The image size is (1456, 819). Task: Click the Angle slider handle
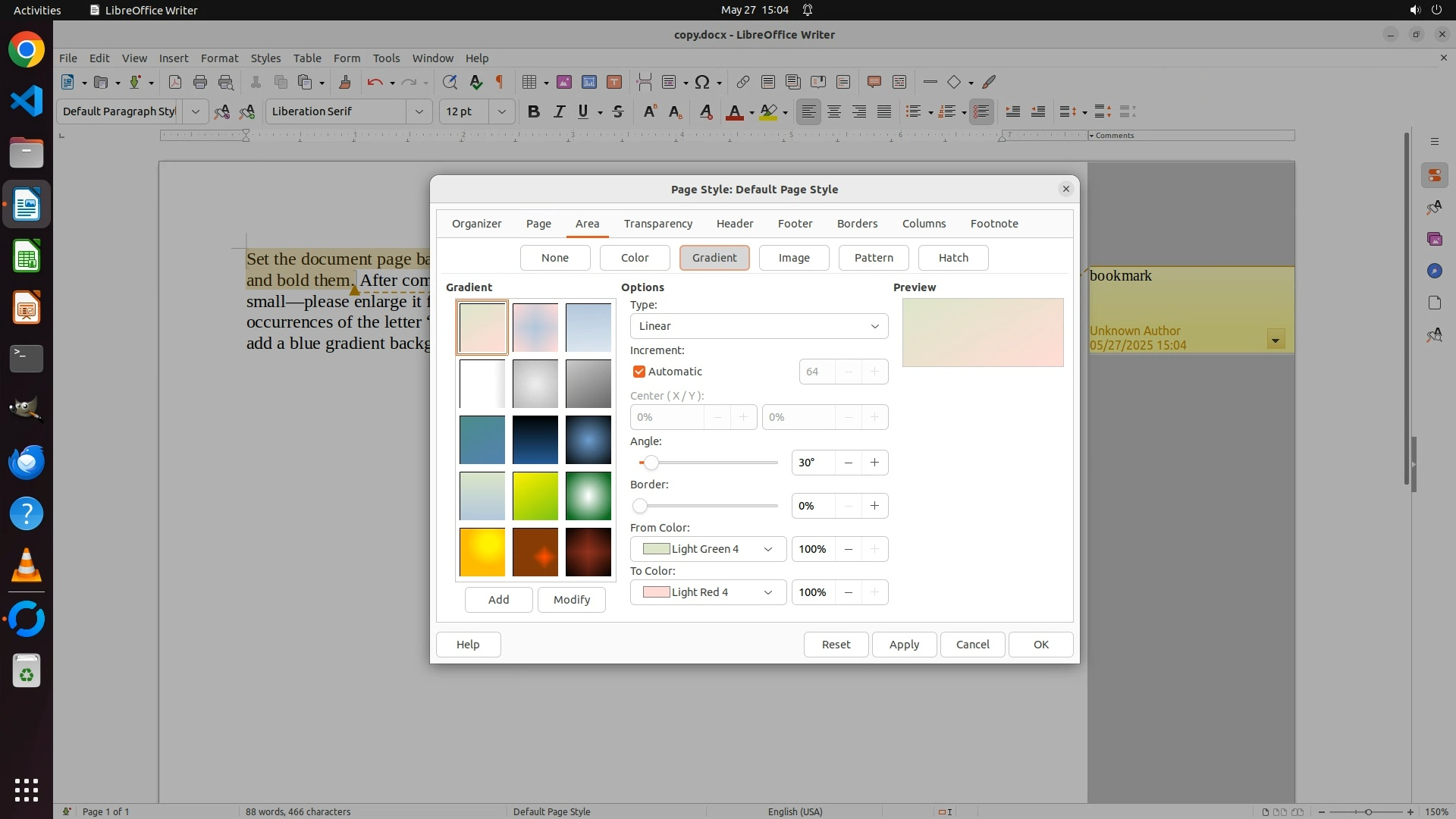pyautogui.click(x=651, y=463)
